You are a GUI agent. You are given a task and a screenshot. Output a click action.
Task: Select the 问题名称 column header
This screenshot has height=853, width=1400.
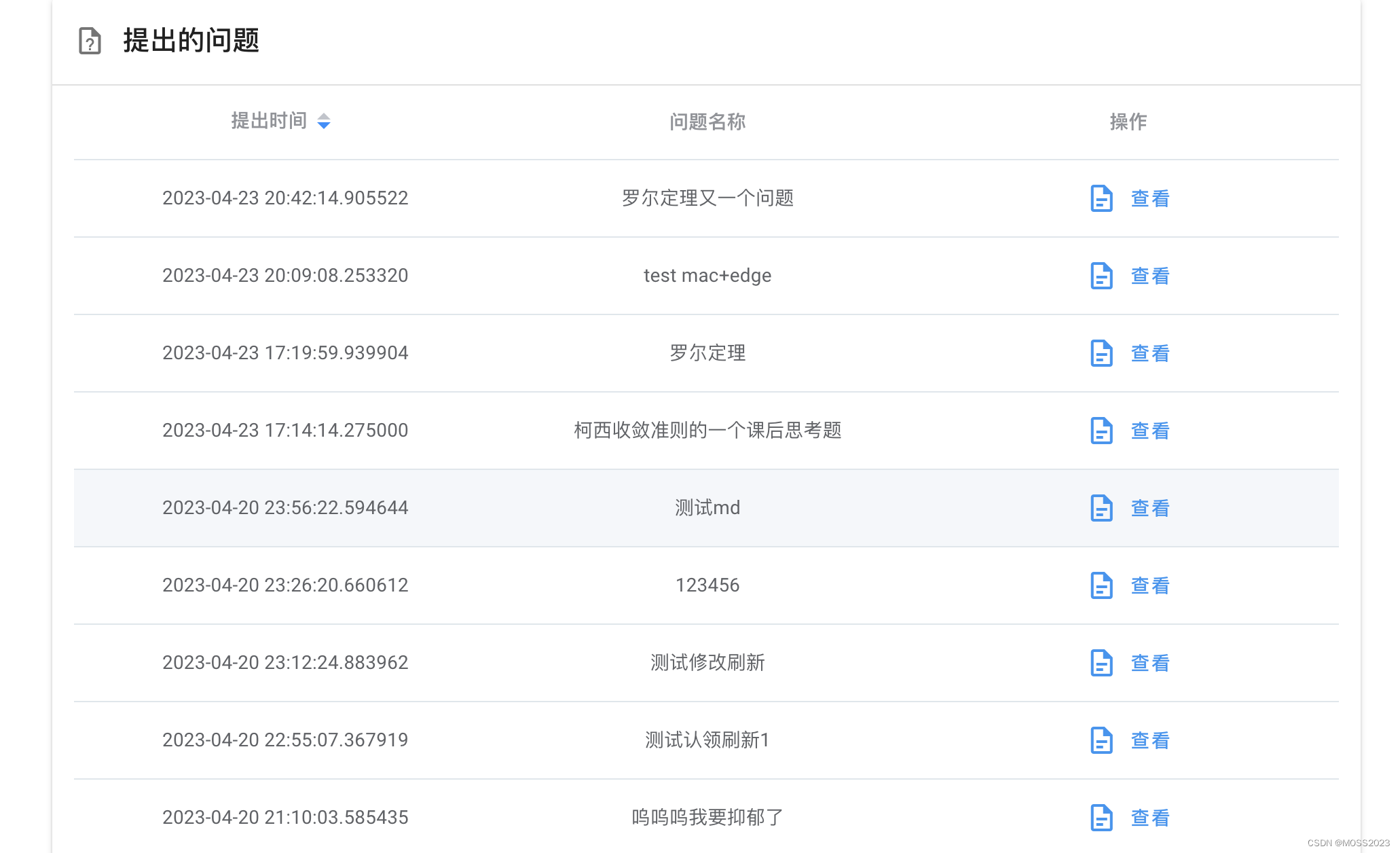pyautogui.click(x=707, y=122)
